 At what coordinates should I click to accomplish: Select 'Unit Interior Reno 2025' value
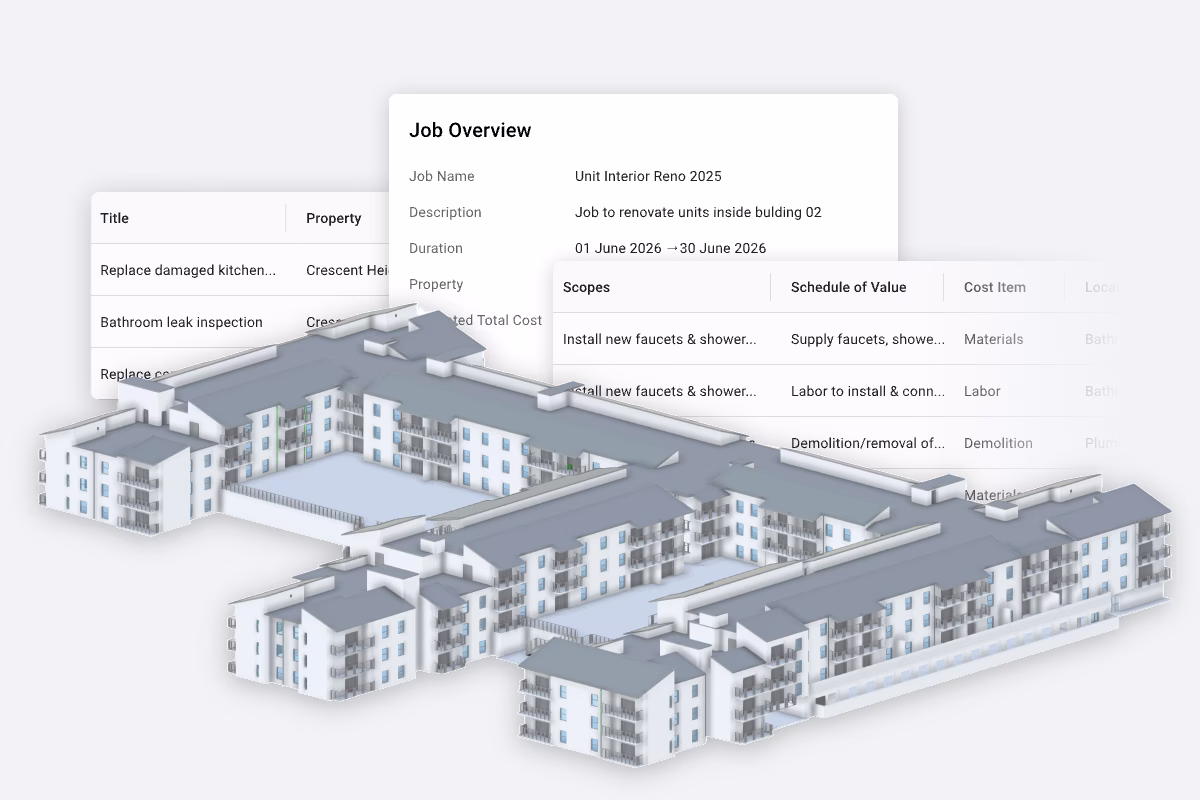tap(648, 176)
